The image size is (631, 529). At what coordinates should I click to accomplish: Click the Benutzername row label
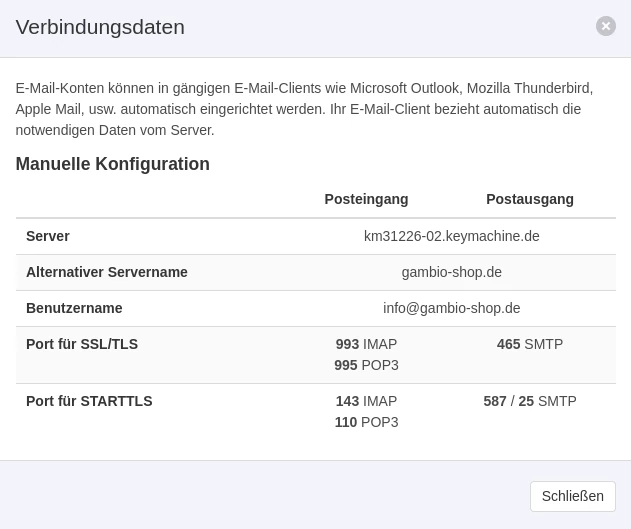coord(74,308)
